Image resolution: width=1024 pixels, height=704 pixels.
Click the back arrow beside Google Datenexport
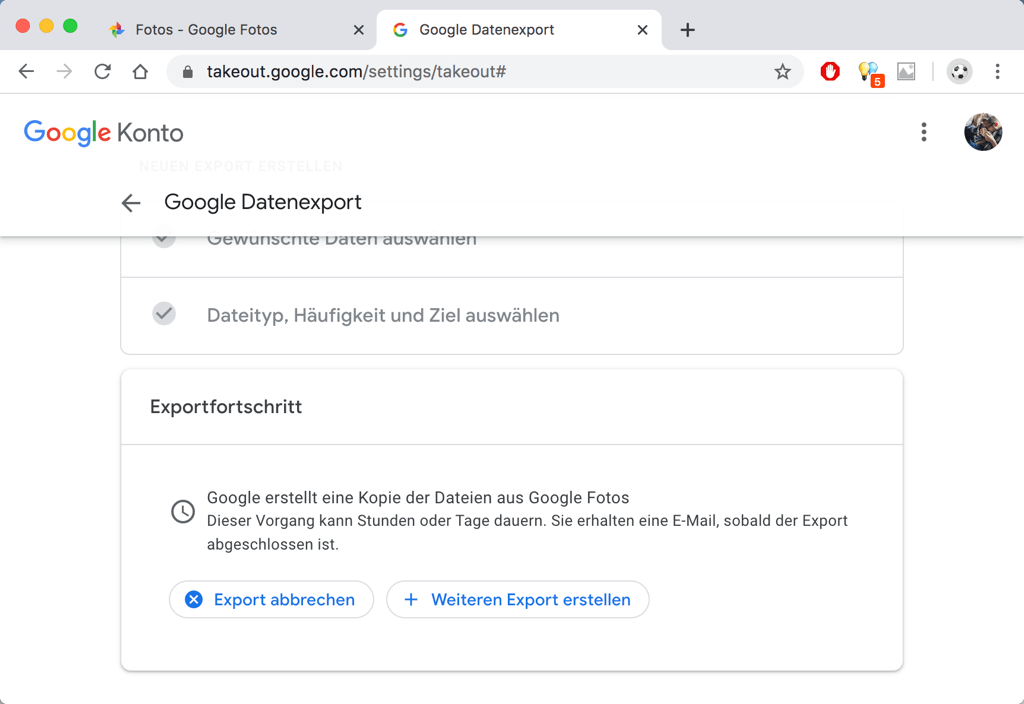click(131, 203)
